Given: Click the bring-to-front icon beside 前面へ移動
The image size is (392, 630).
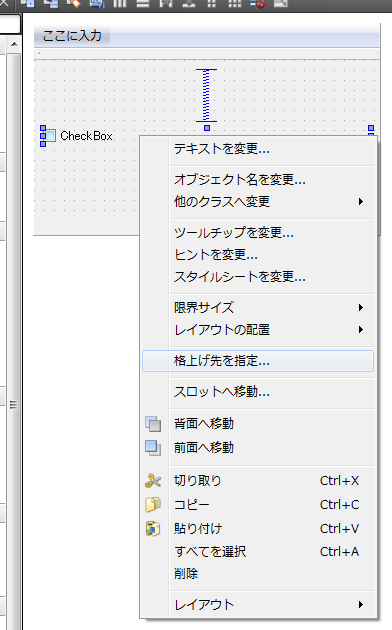Looking at the screenshot, I should pyautogui.click(x=153, y=448).
